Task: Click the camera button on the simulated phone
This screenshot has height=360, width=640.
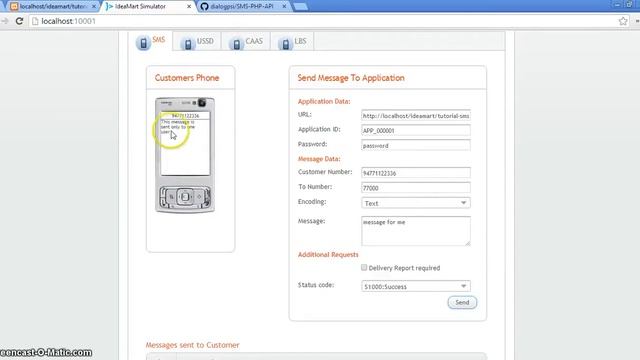Action: coord(202,102)
